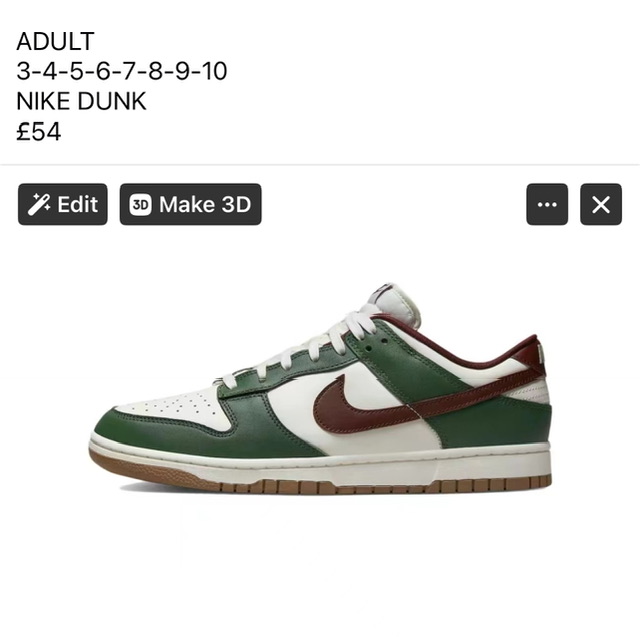Click the magic wand icon on Edit
The image size is (640, 637).
[39, 204]
